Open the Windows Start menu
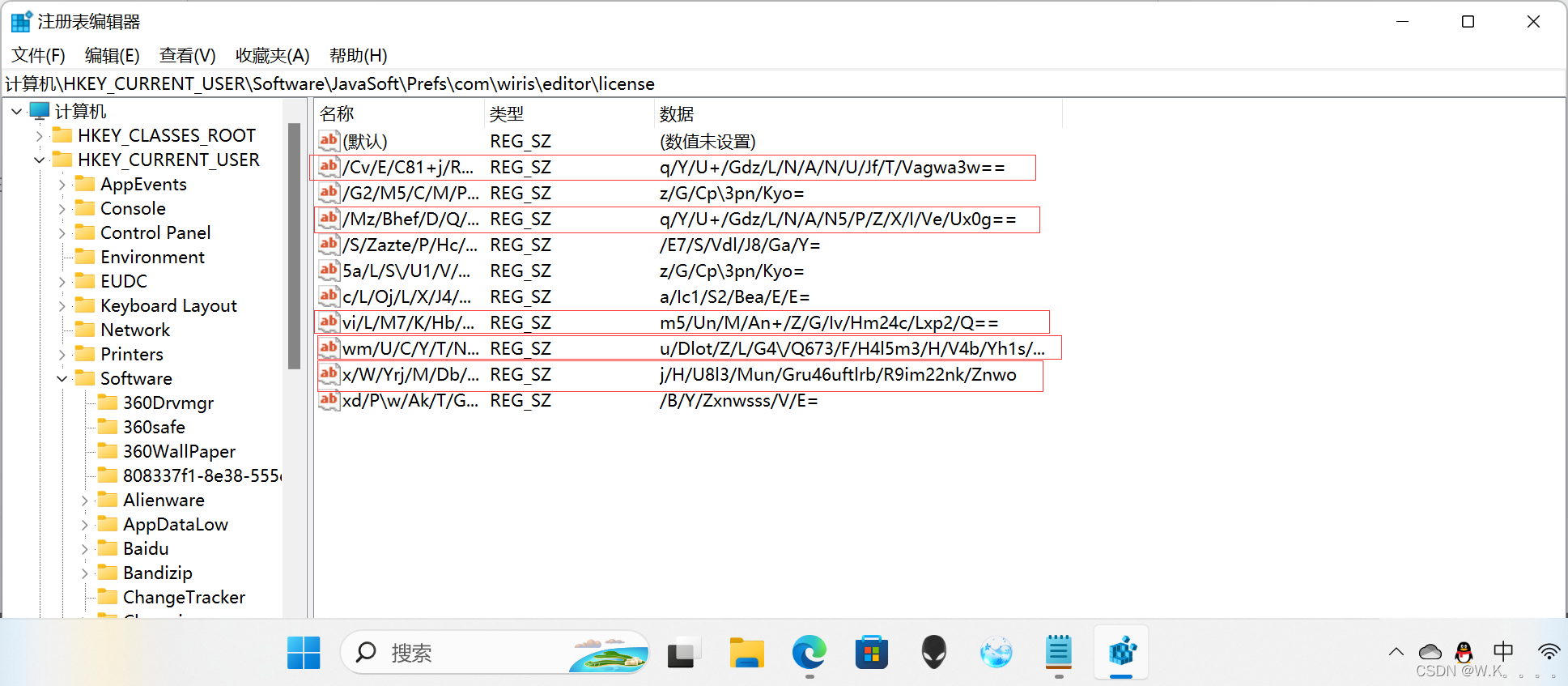The height and width of the screenshot is (686, 1568). pyautogui.click(x=304, y=652)
